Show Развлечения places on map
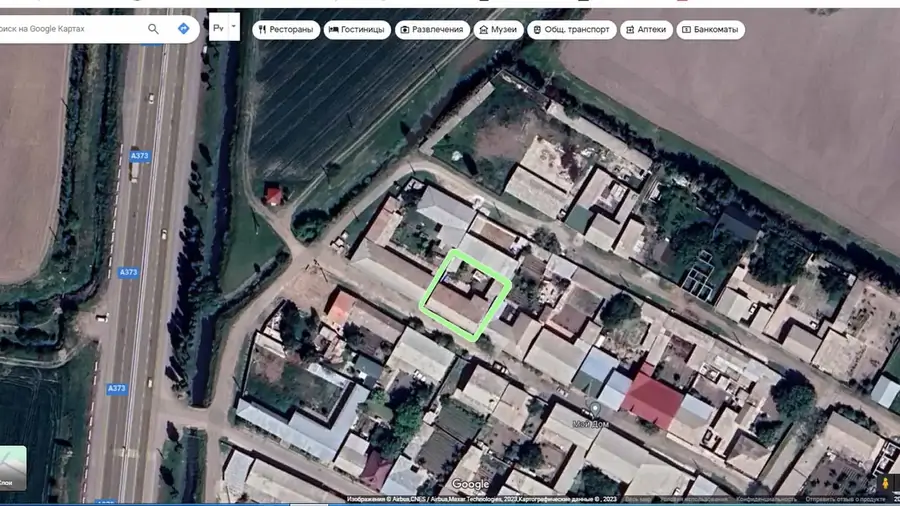Screen dimensions: 900x506 (432, 29)
